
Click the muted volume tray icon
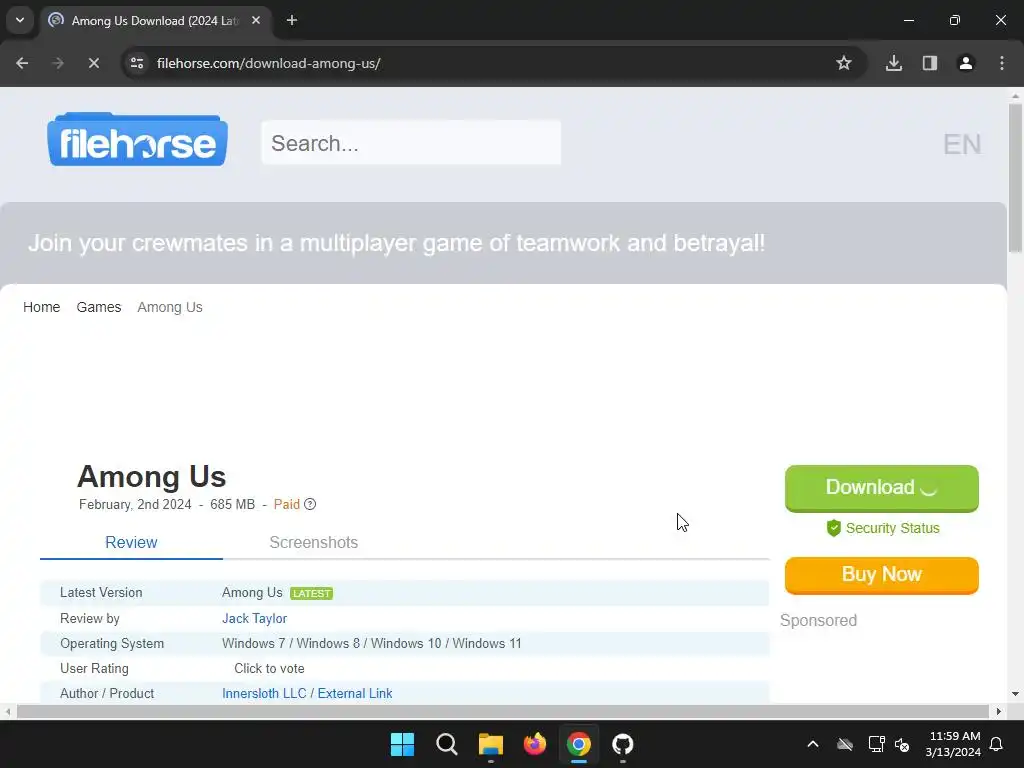click(903, 744)
